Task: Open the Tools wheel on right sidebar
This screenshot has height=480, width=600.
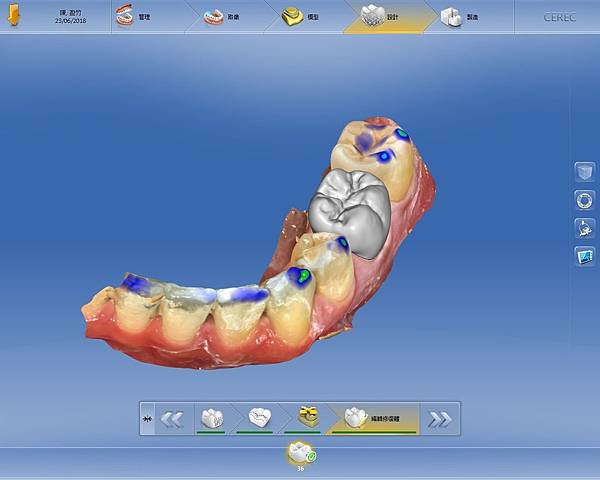Action: [x=585, y=200]
